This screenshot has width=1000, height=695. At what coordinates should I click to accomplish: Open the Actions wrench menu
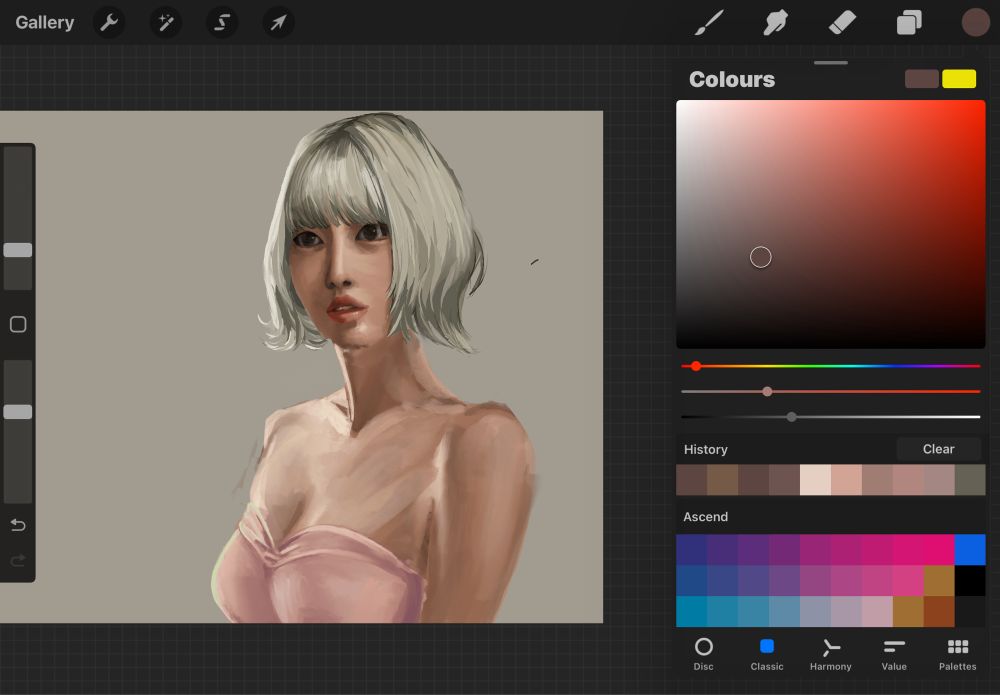click(109, 22)
